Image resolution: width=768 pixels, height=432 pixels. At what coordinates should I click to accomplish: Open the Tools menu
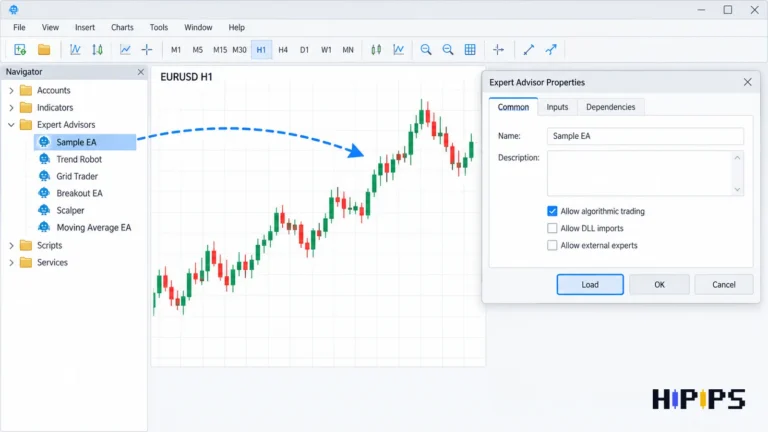[159, 27]
